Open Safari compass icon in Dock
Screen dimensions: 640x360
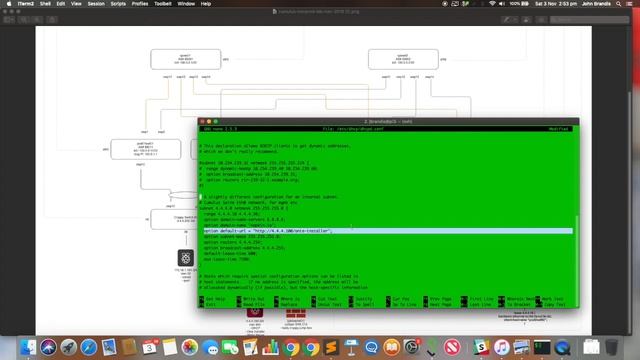point(89,347)
